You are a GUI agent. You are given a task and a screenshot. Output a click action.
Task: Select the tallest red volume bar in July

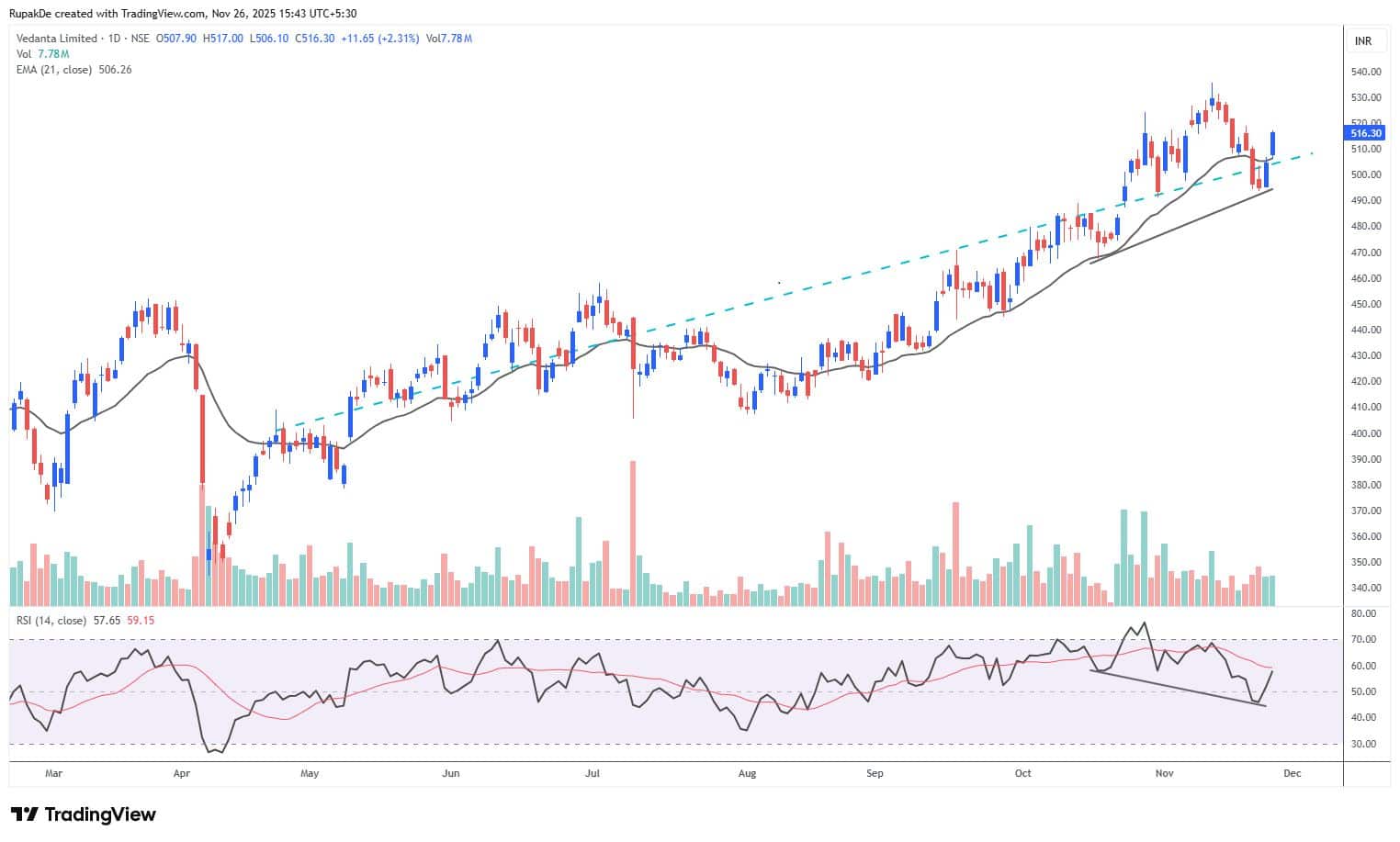(x=633, y=533)
